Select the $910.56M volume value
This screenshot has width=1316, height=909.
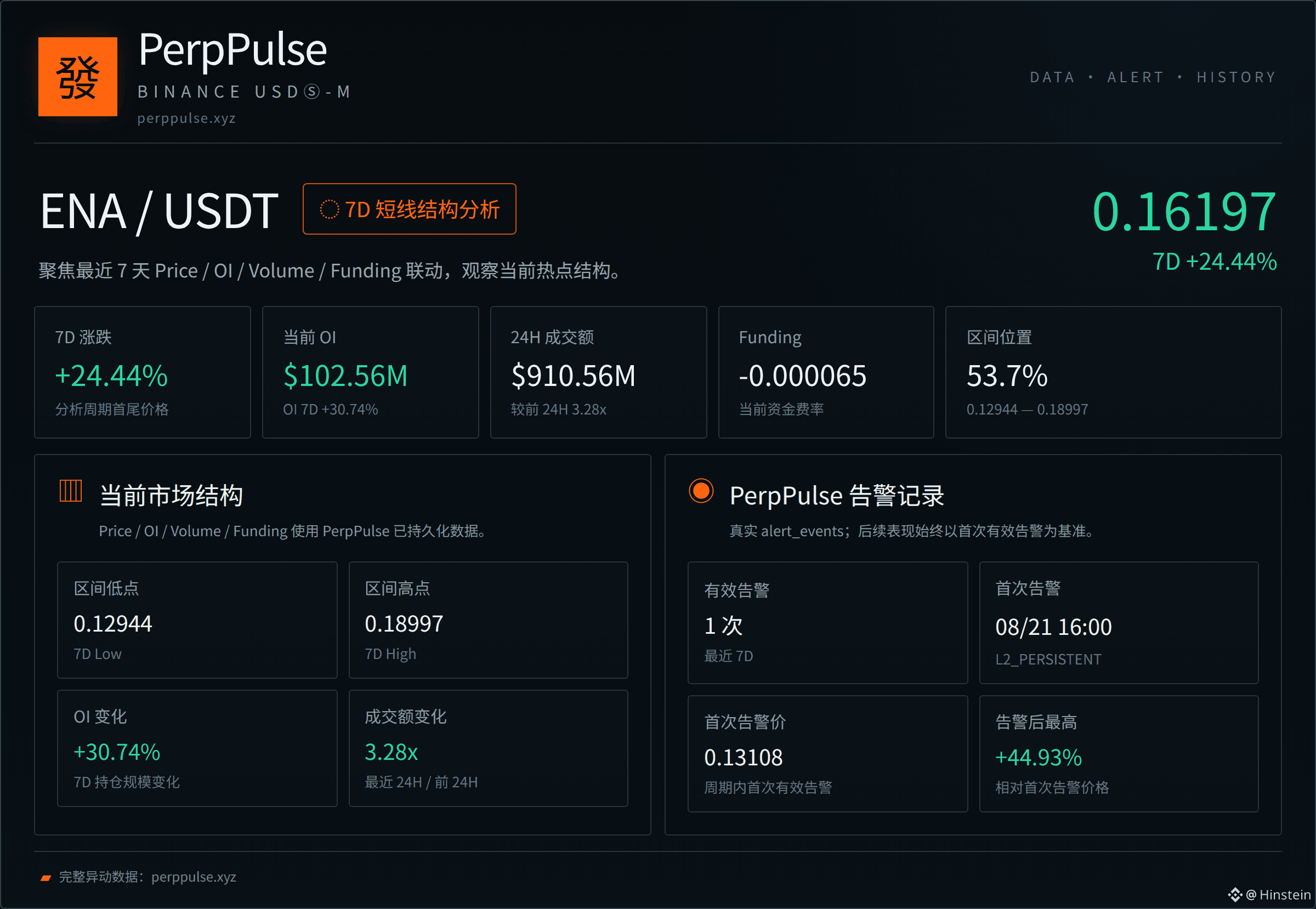(x=573, y=376)
